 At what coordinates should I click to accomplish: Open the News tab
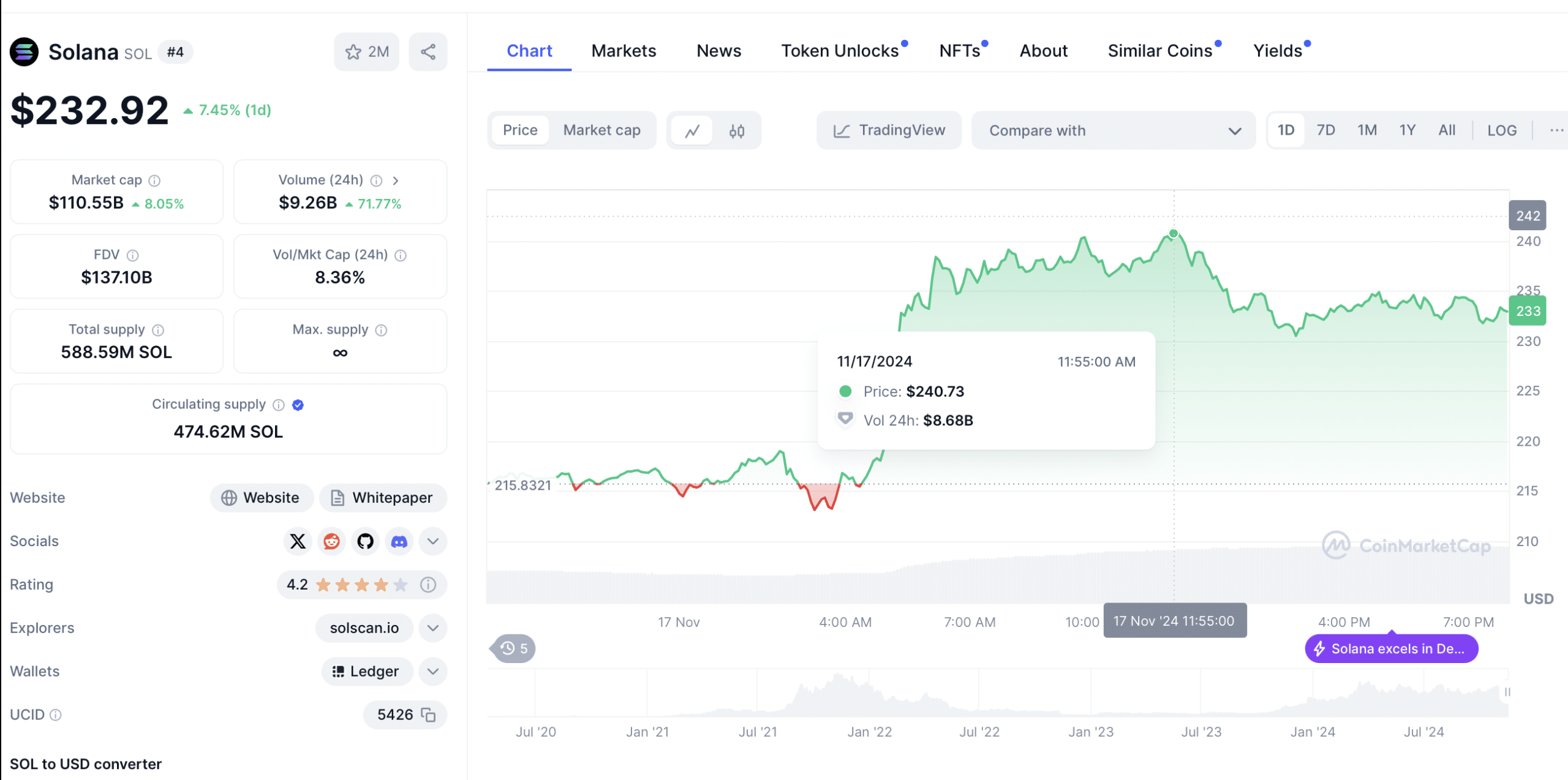[x=718, y=51]
